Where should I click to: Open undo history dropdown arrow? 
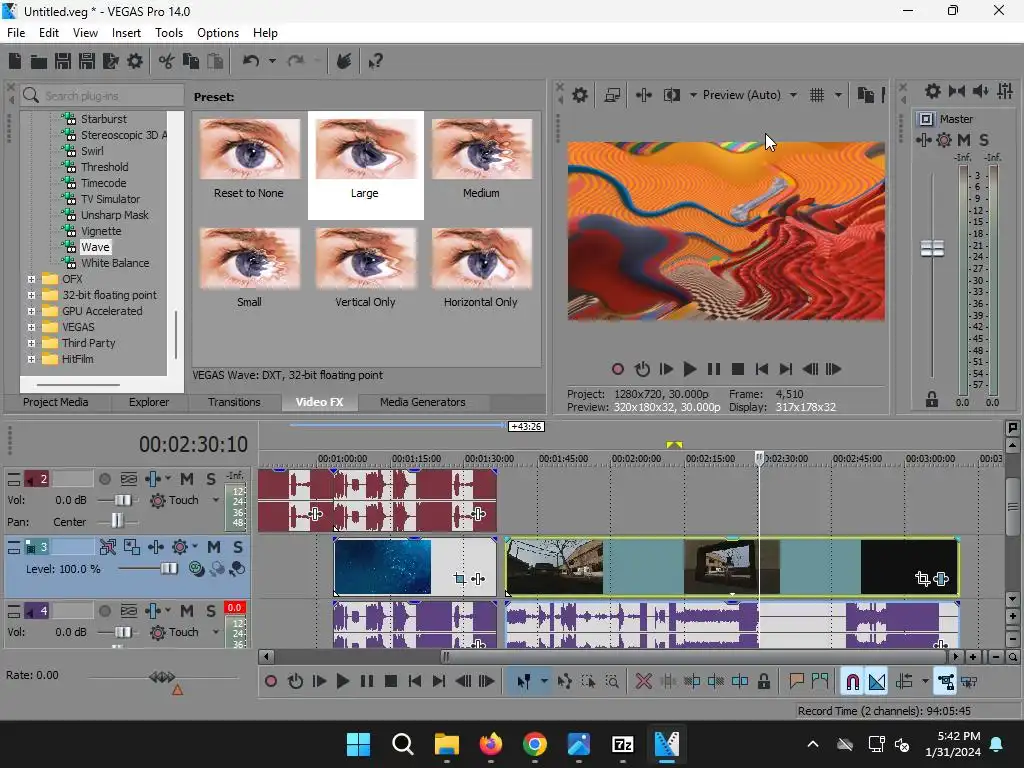point(272,61)
